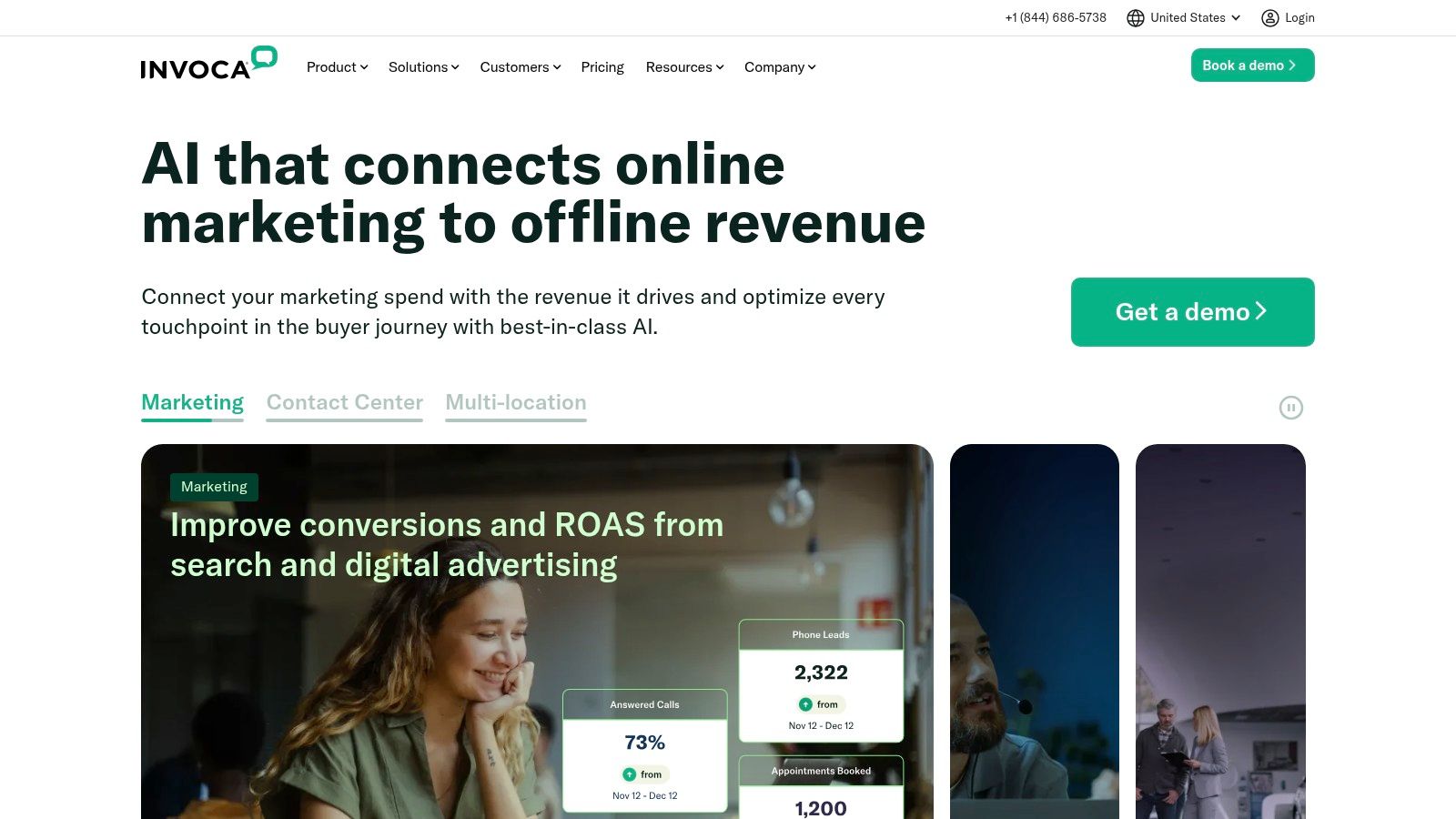Click the Book a demo button
Screen dimensions: 1456x819
point(1252,66)
